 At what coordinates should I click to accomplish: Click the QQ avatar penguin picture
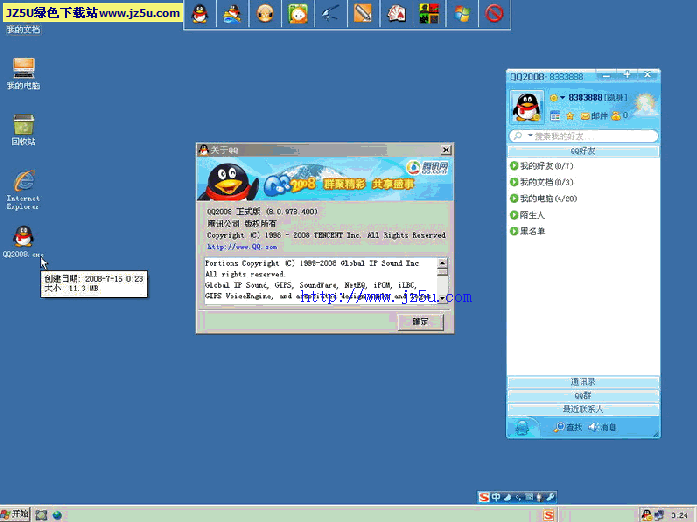point(527,107)
